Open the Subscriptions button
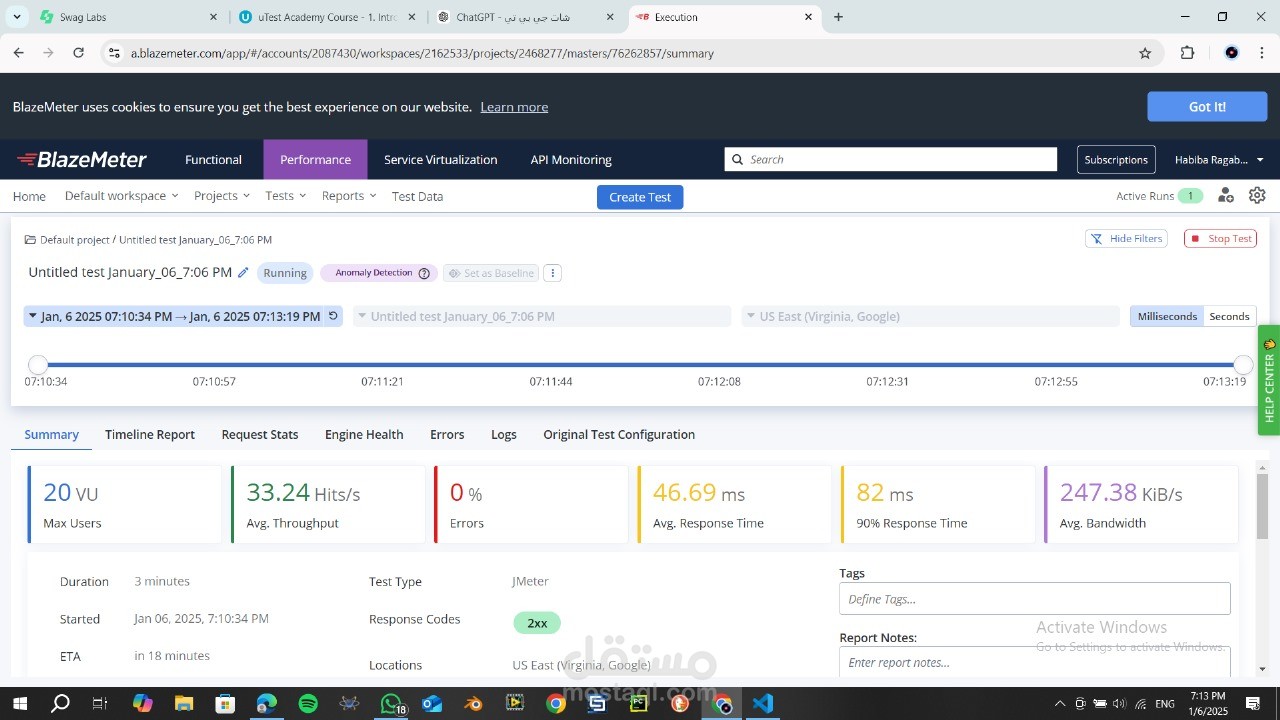Image resolution: width=1280 pixels, height=720 pixels. (x=1116, y=160)
